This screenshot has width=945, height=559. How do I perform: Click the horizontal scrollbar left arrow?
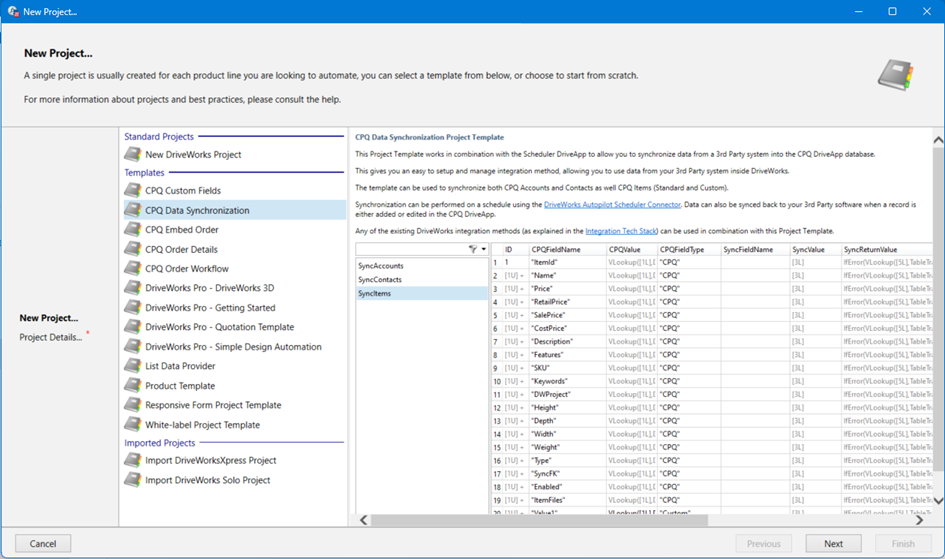point(363,520)
